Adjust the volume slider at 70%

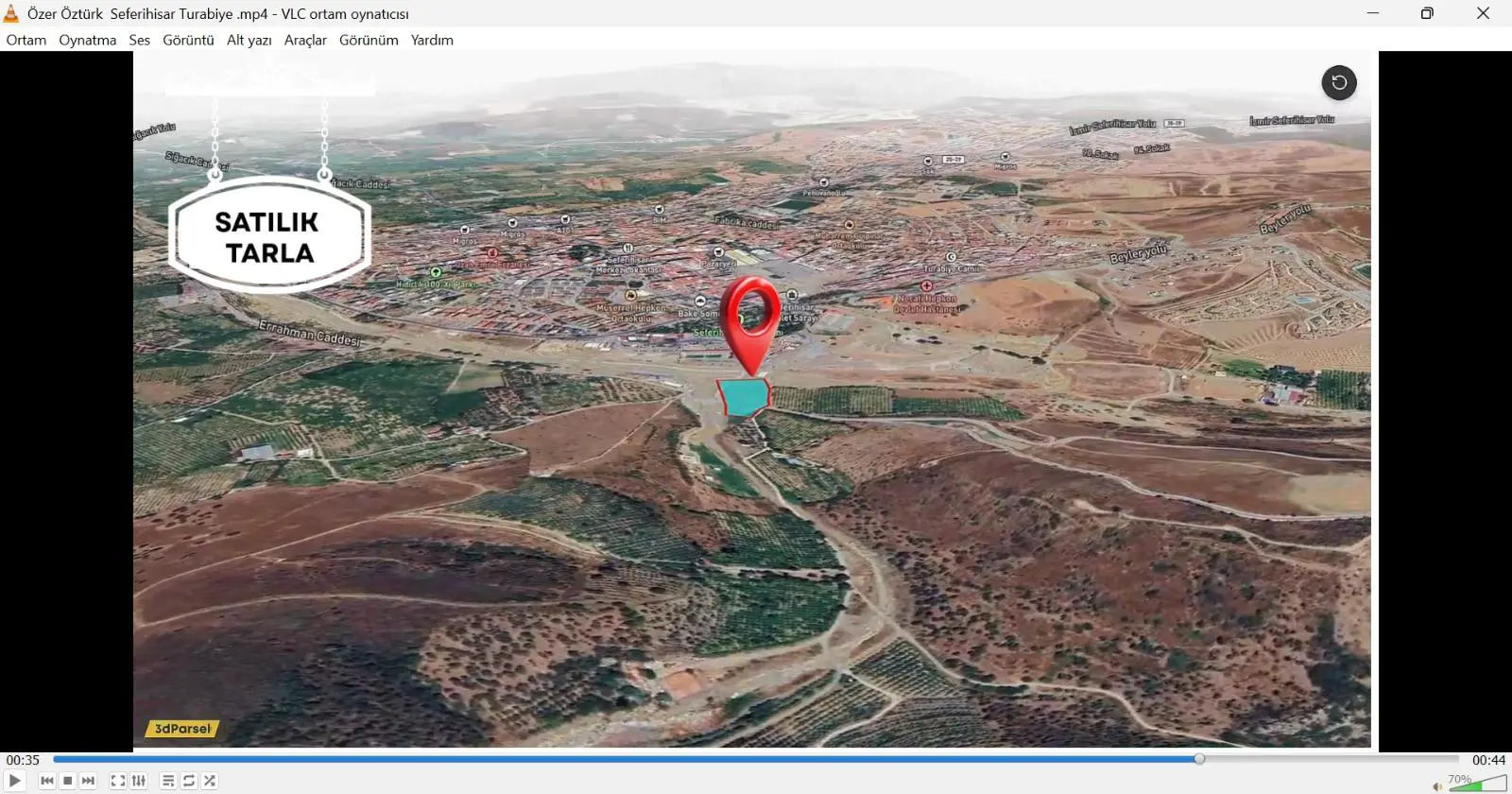[1478, 784]
